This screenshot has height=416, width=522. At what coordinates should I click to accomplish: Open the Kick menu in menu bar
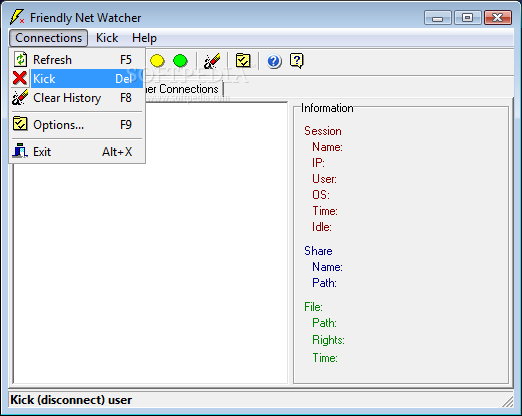click(107, 38)
